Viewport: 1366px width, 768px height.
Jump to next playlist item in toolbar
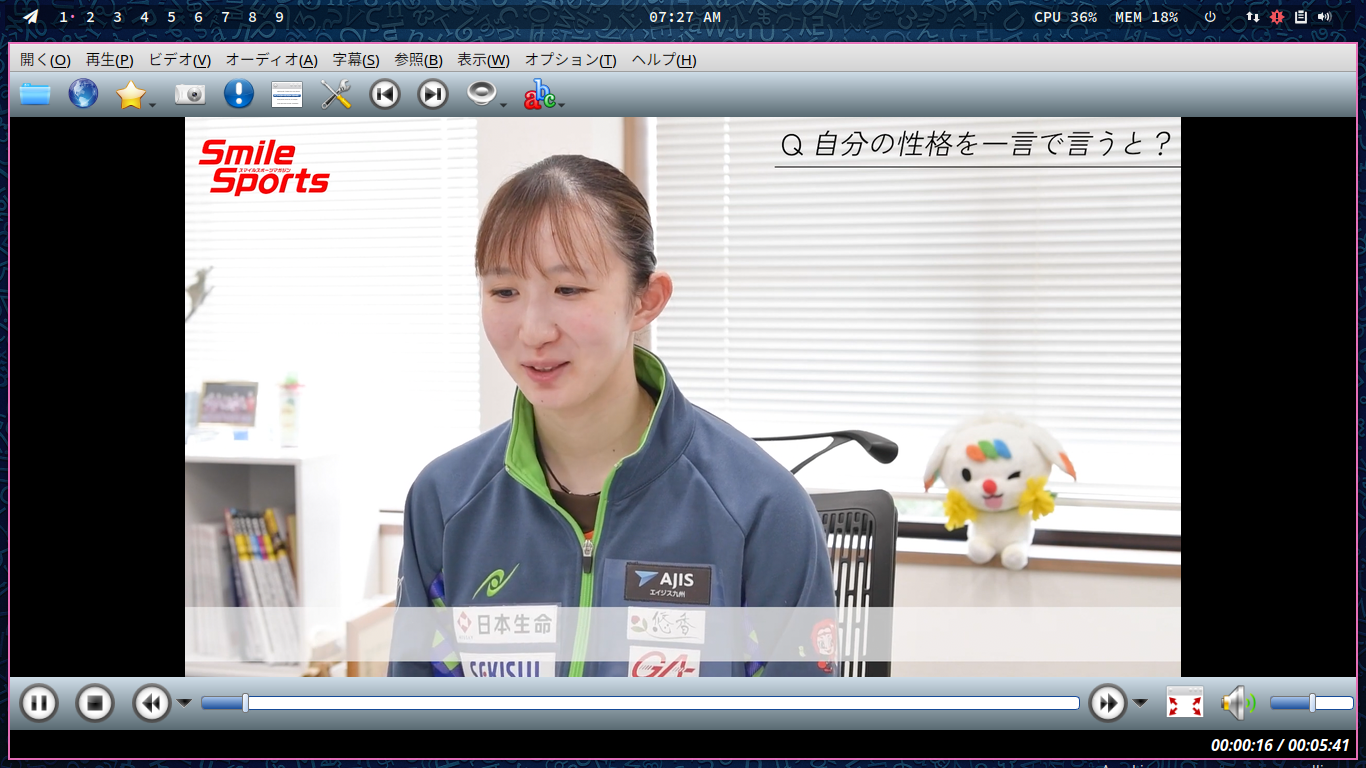[433, 94]
